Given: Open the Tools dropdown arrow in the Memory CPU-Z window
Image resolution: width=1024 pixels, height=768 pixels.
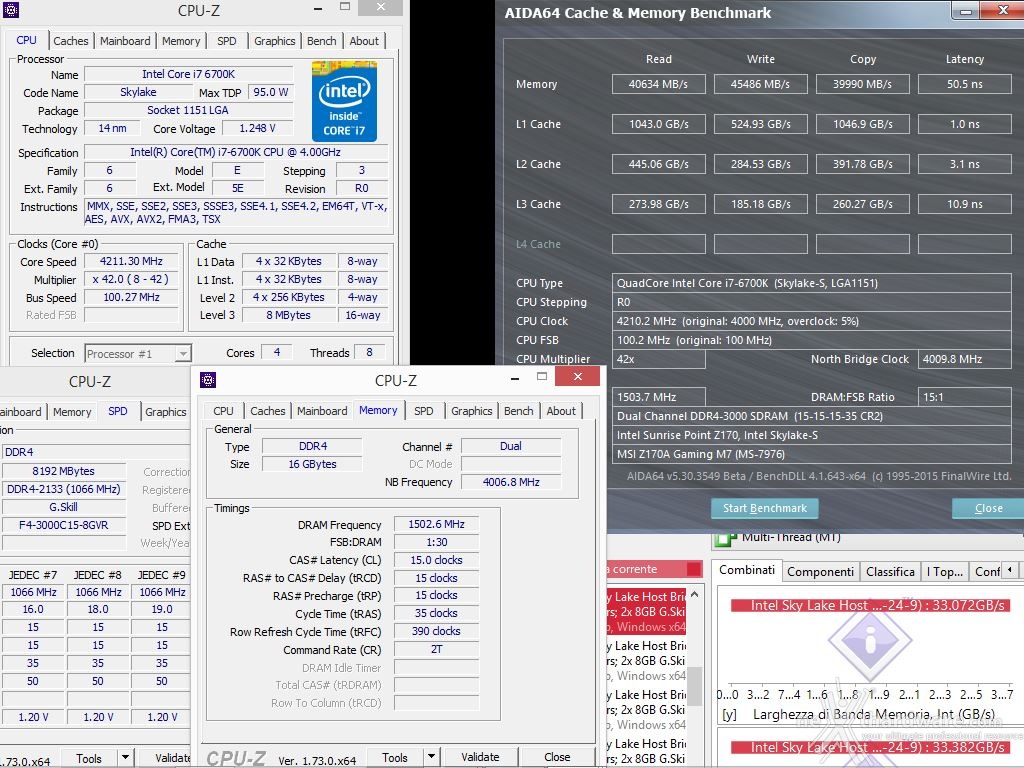Looking at the screenshot, I should point(431,756).
